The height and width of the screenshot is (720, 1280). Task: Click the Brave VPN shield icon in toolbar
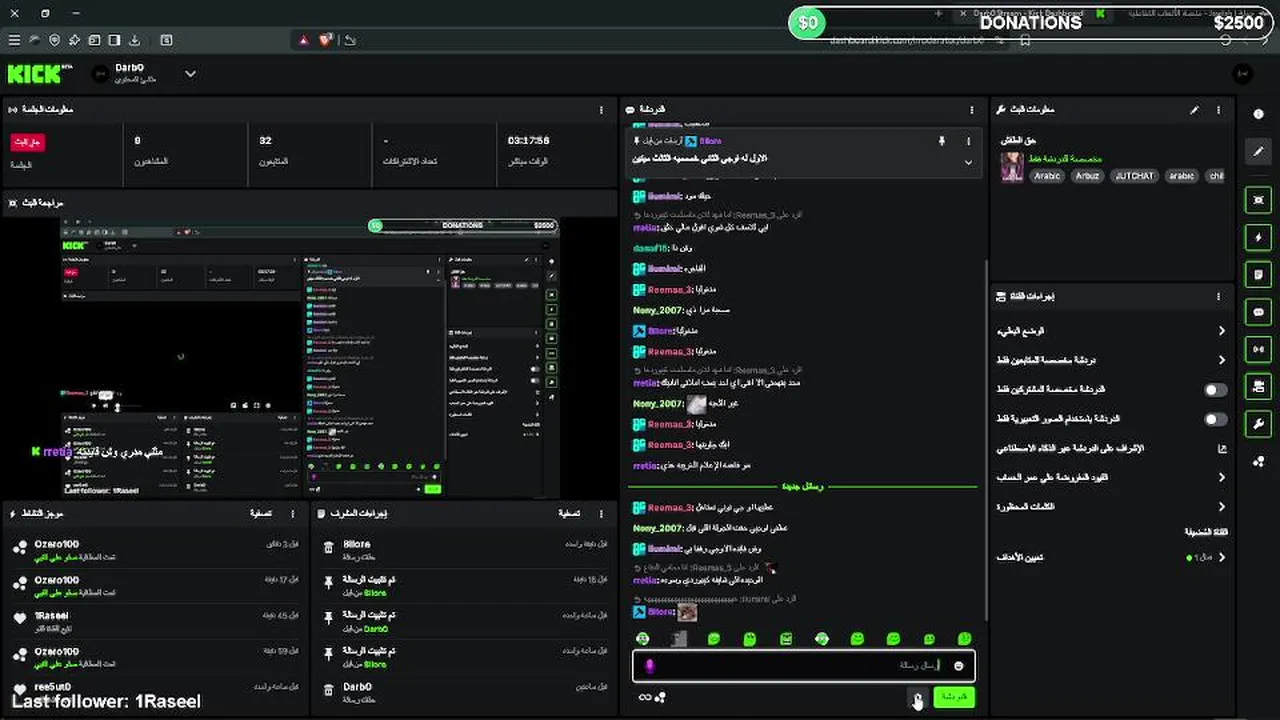tap(54, 40)
